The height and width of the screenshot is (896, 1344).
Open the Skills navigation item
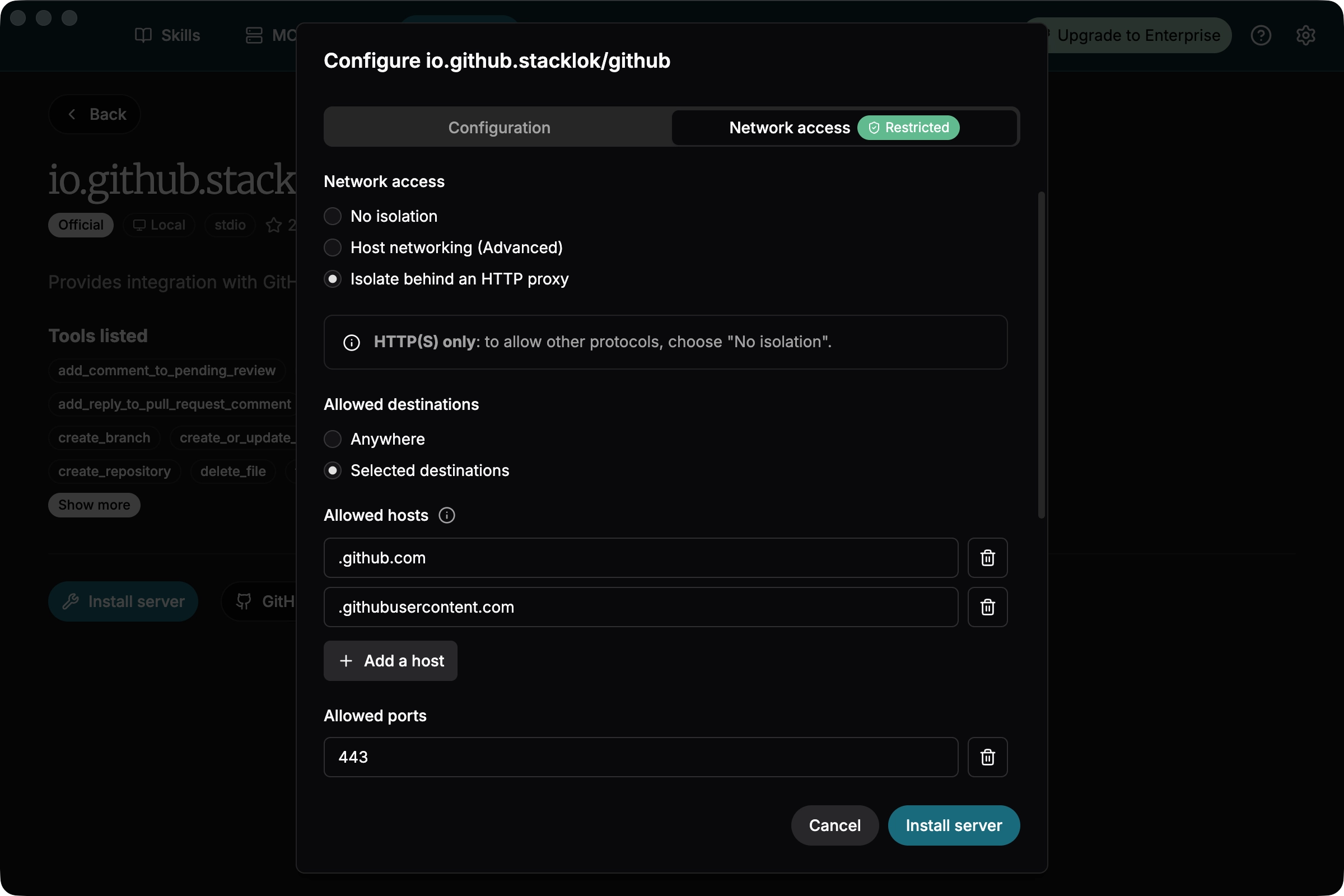click(167, 35)
